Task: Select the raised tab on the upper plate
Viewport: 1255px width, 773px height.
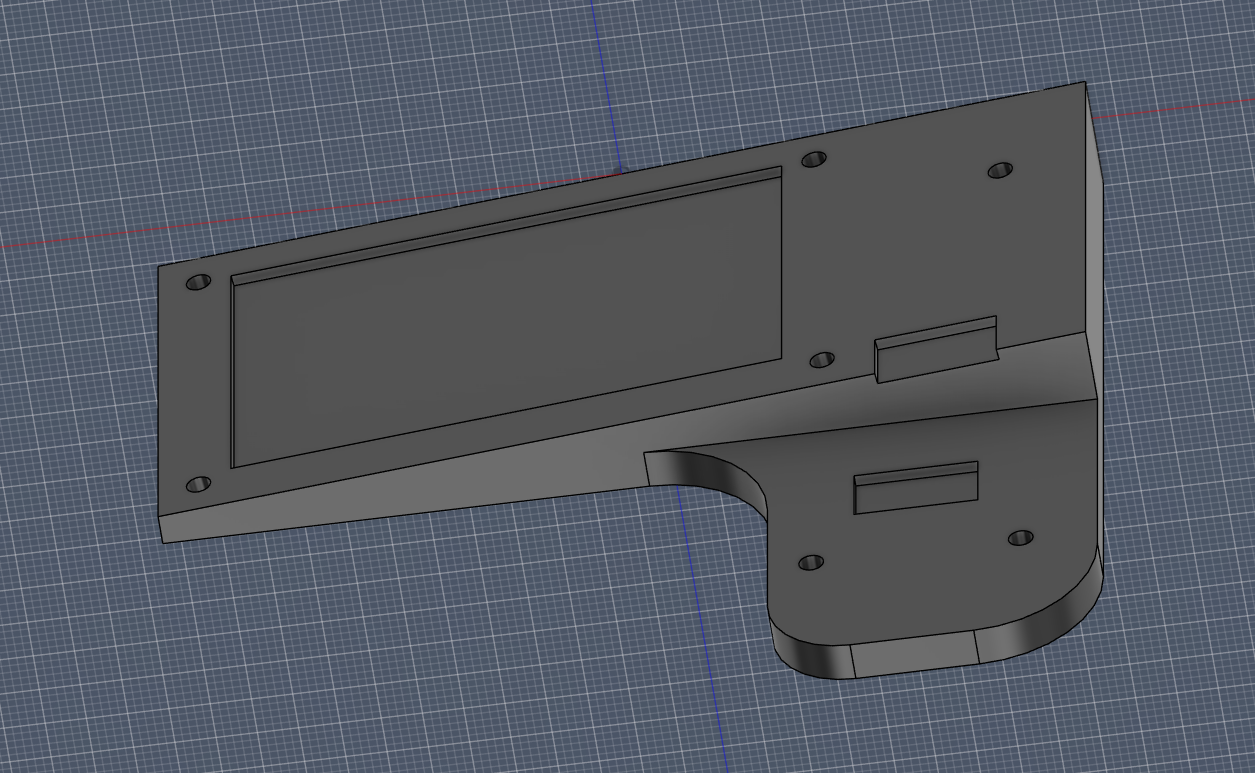Action: 937,349
